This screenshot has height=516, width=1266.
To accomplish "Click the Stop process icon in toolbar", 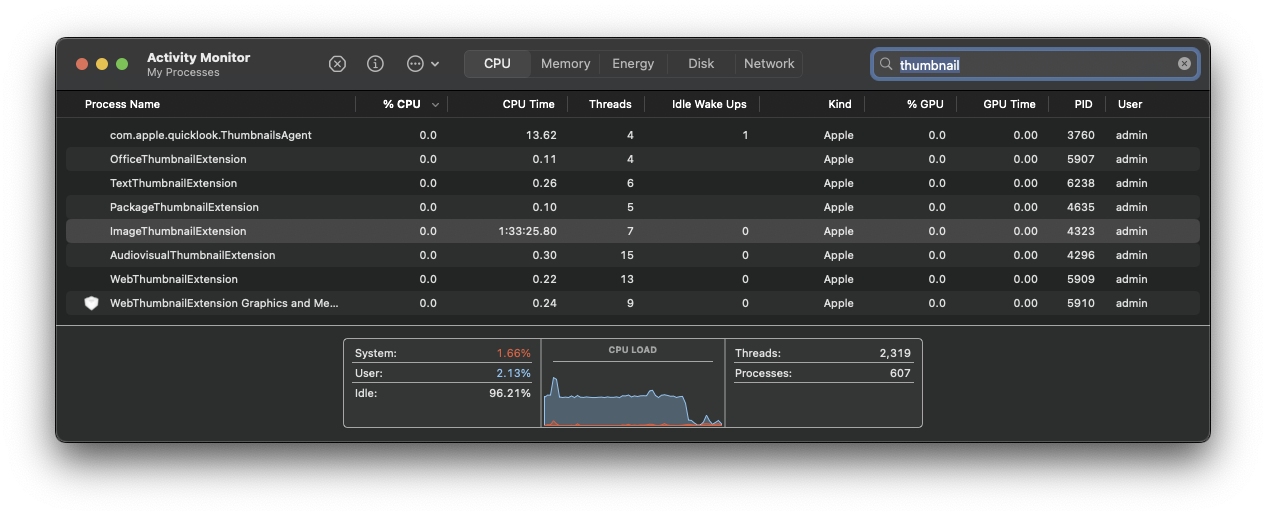I will (337, 64).
